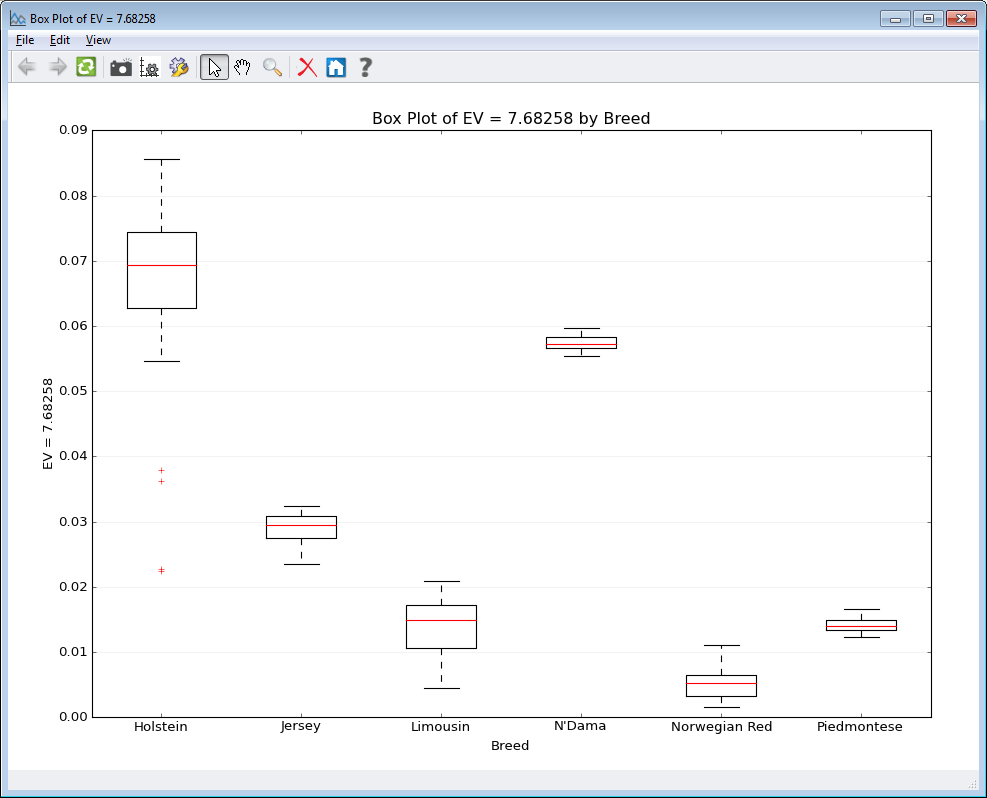Activate the arrow selection tool

(213, 67)
